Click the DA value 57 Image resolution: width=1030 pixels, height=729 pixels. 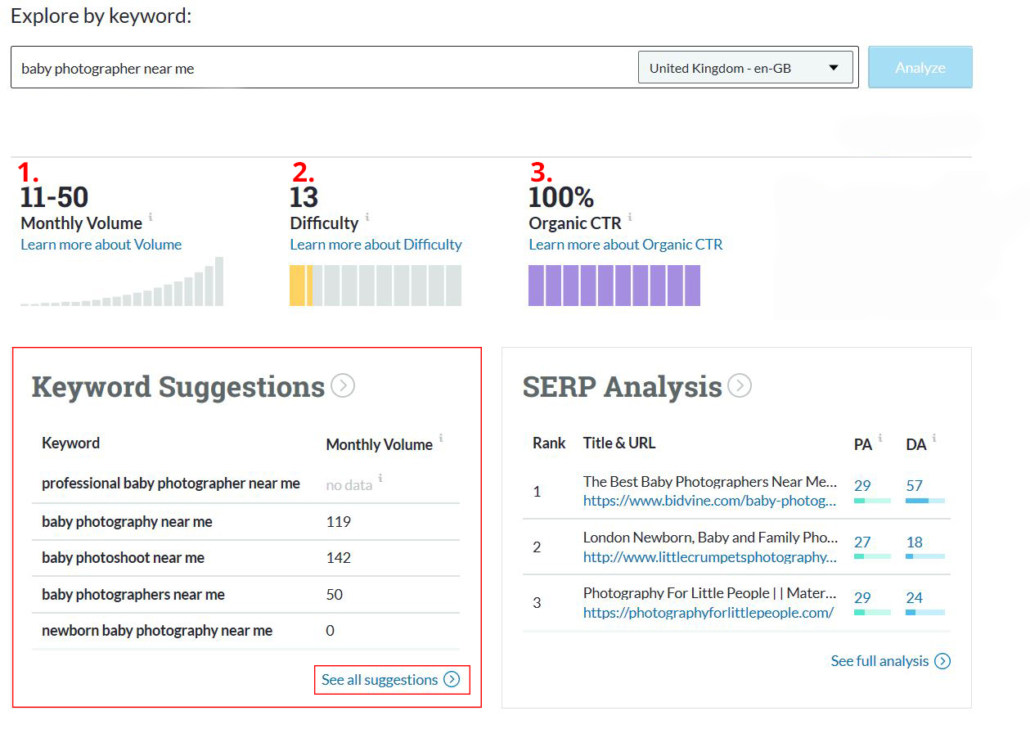(x=914, y=485)
